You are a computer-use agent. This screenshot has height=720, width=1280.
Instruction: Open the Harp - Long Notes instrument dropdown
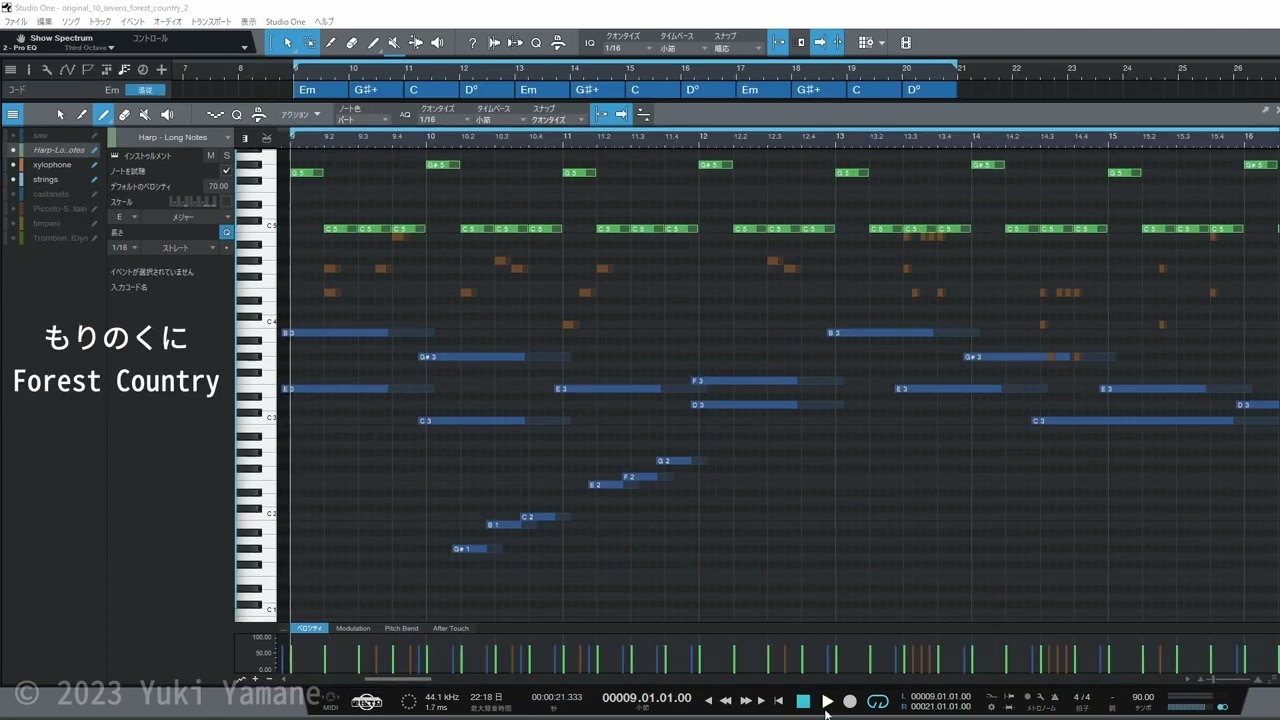tap(176, 138)
